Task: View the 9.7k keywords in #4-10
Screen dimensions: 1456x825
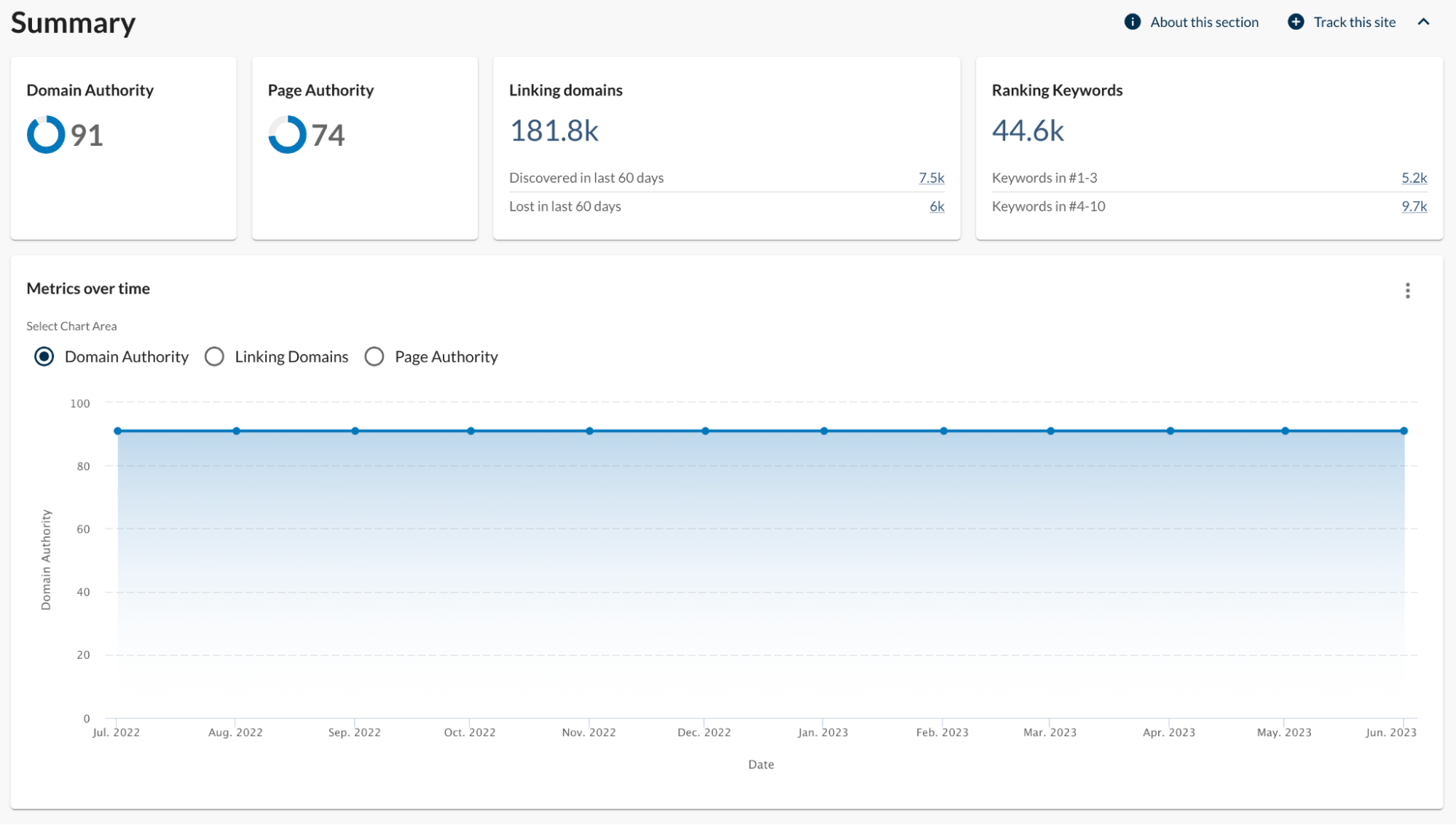Action: (x=1414, y=206)
